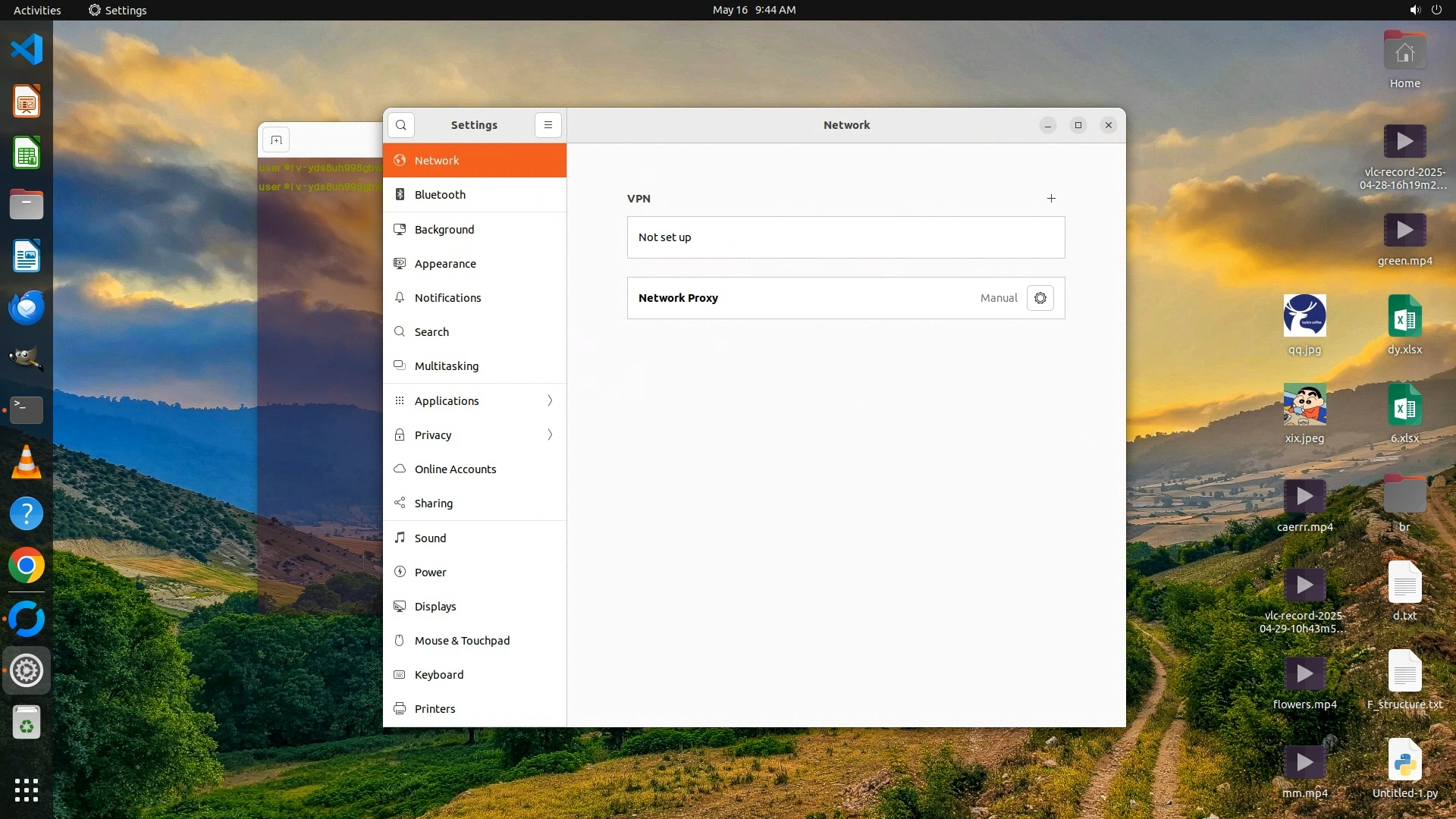Click the Settings search icon
This screenshot has height=819, width=1456.
(401, 125)
